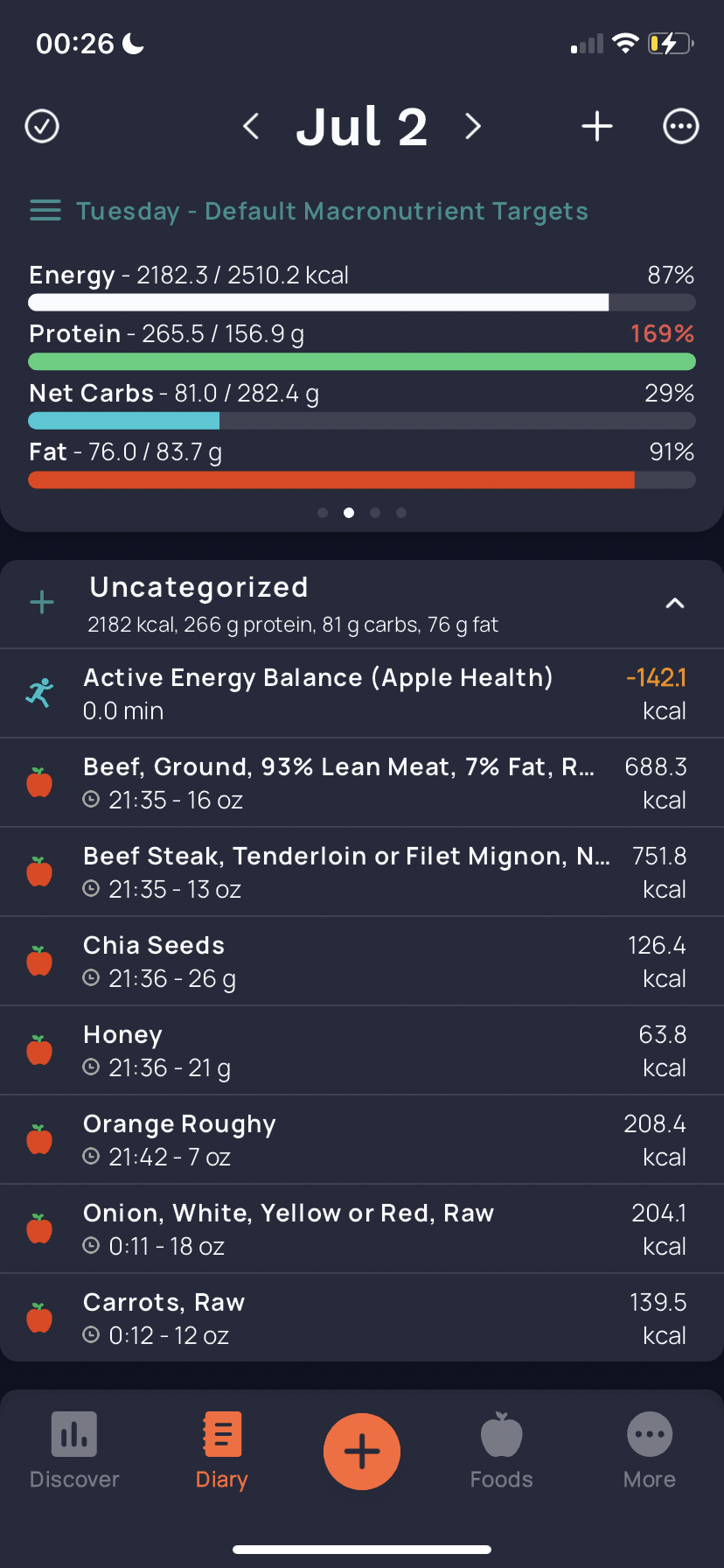
Task: Open the More tab
Action: click(x=650, y=1451)
